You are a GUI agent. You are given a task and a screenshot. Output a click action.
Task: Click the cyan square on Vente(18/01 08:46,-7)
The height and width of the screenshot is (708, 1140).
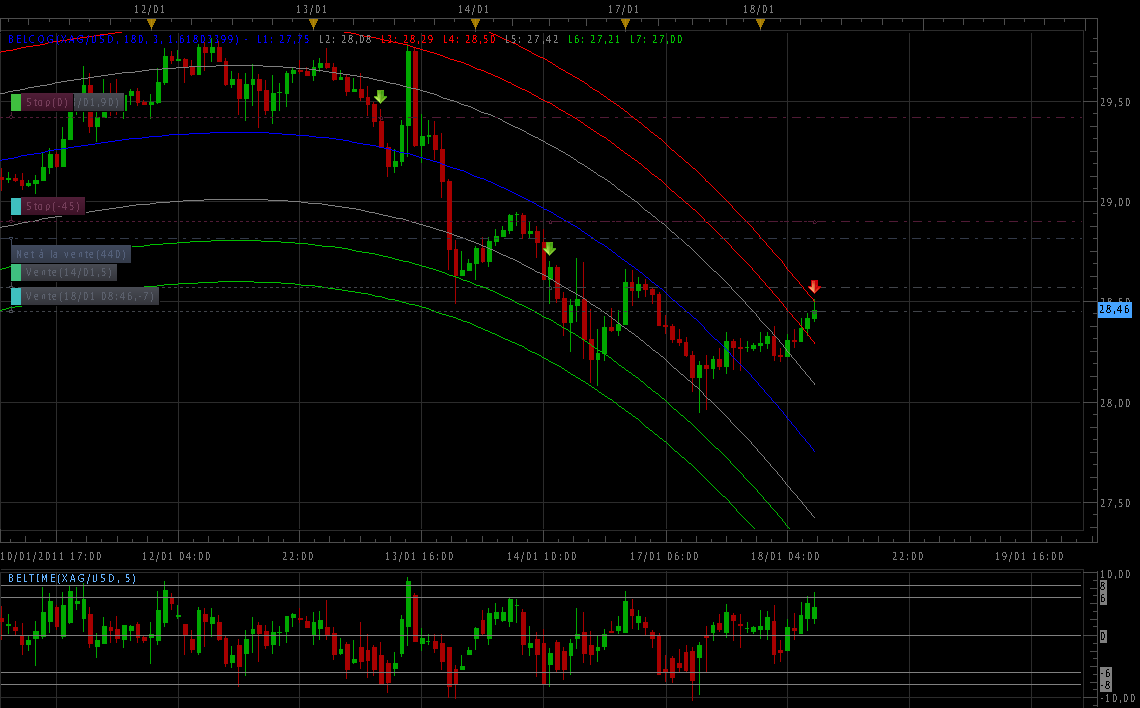coord(16,296)
